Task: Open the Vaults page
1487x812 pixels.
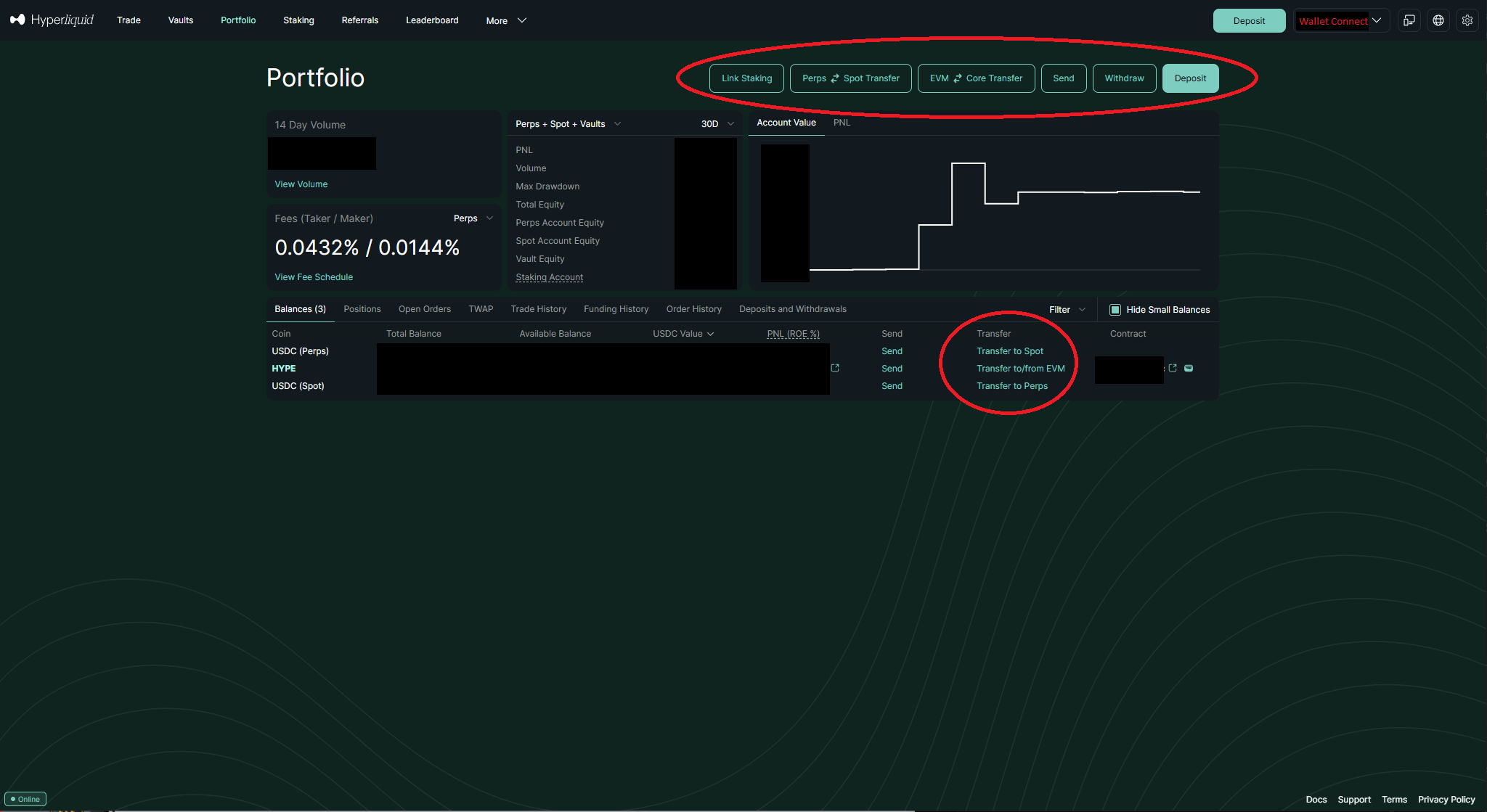Action: [181, 20]
